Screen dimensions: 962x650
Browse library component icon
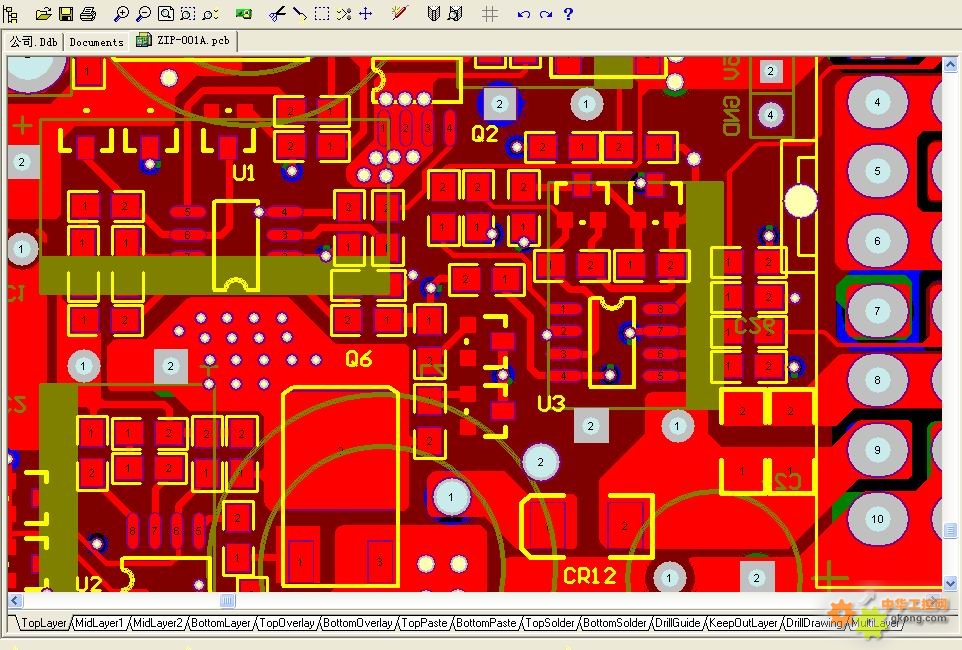455,14
